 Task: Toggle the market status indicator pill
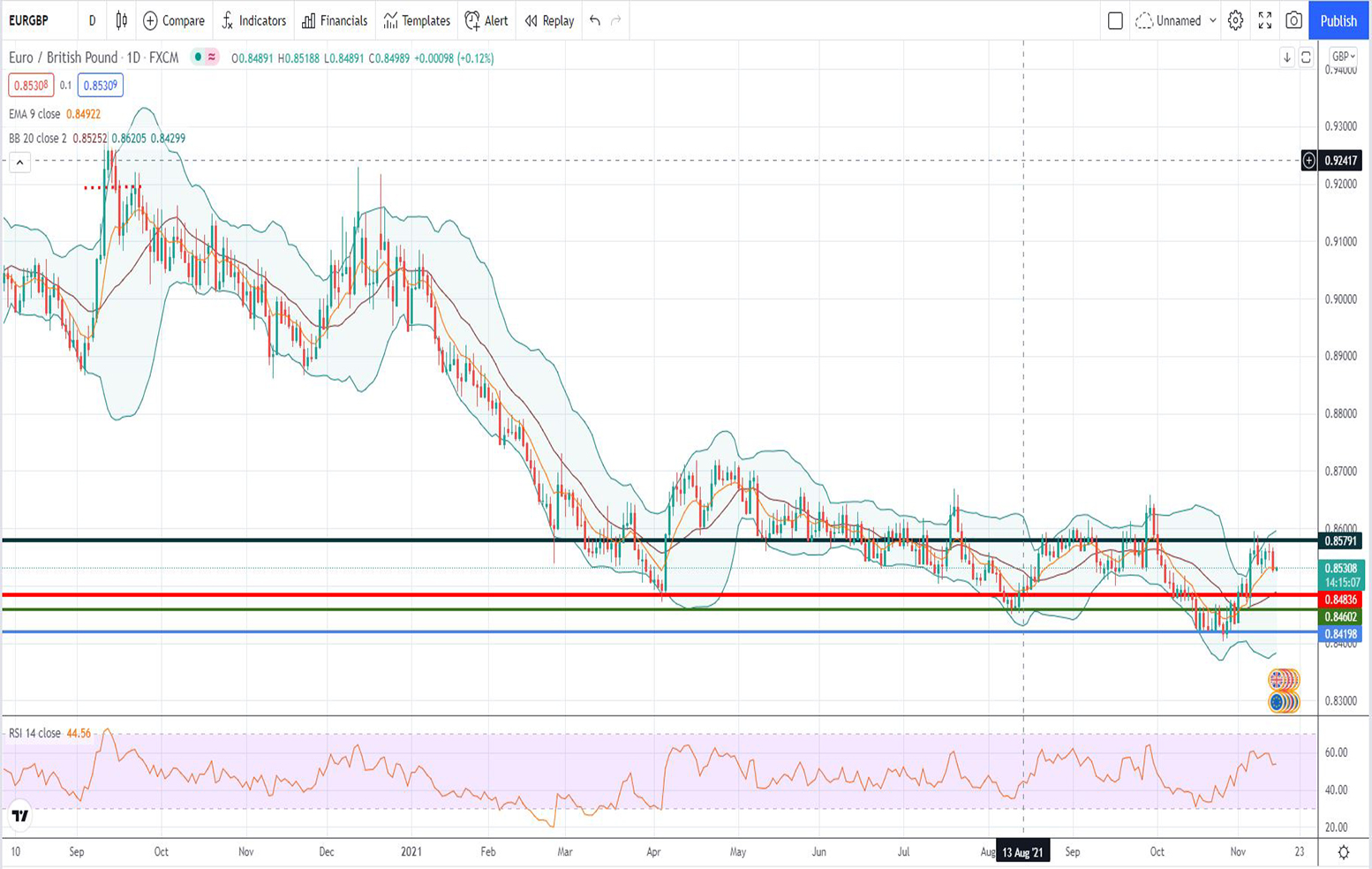[206, 57]
